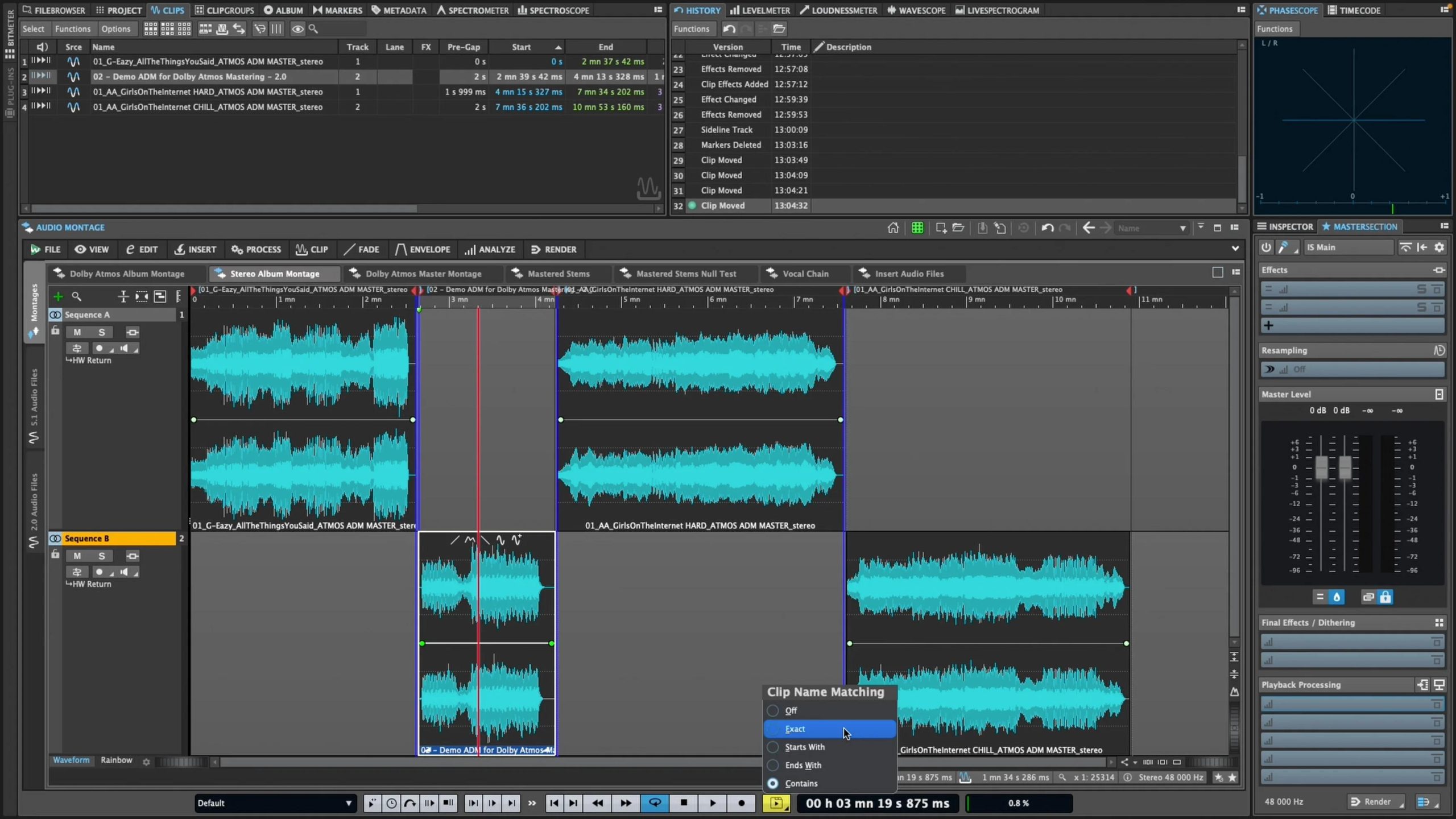Image resolution: width=1456 pixels, height=819 pixels.
Task: Click the eye preview icon in Clips toolbar
Action: tap(298, 28)
